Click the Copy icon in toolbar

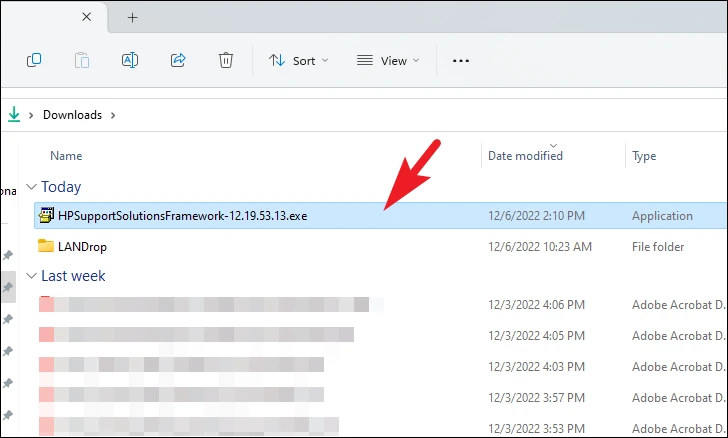[34, 60]
